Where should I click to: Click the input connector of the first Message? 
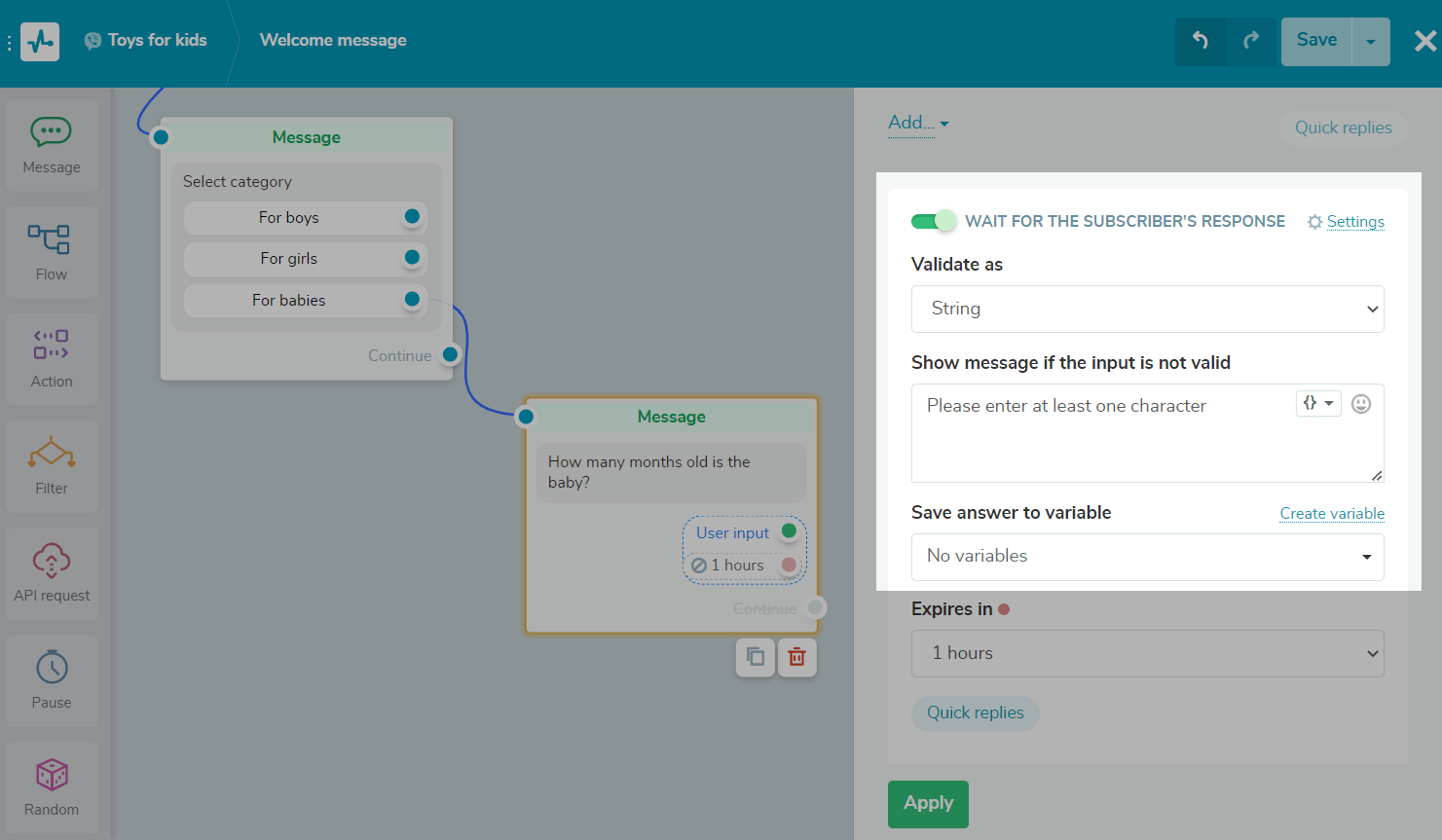point(161,137)
